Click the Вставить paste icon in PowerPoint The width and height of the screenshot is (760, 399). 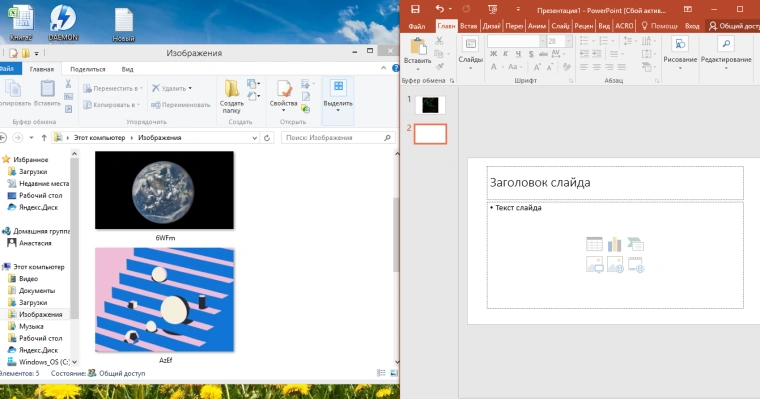click(417, 47)
